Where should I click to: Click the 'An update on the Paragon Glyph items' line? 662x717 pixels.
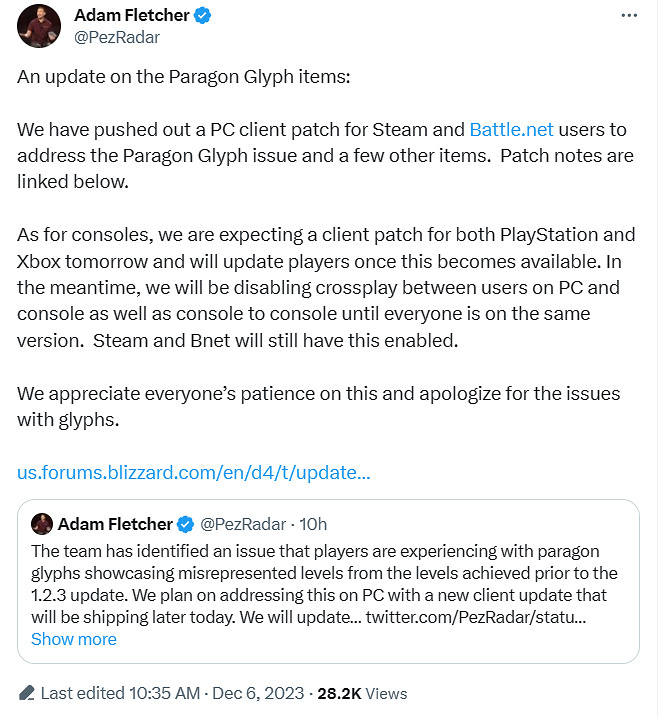(x=184, y=77)
